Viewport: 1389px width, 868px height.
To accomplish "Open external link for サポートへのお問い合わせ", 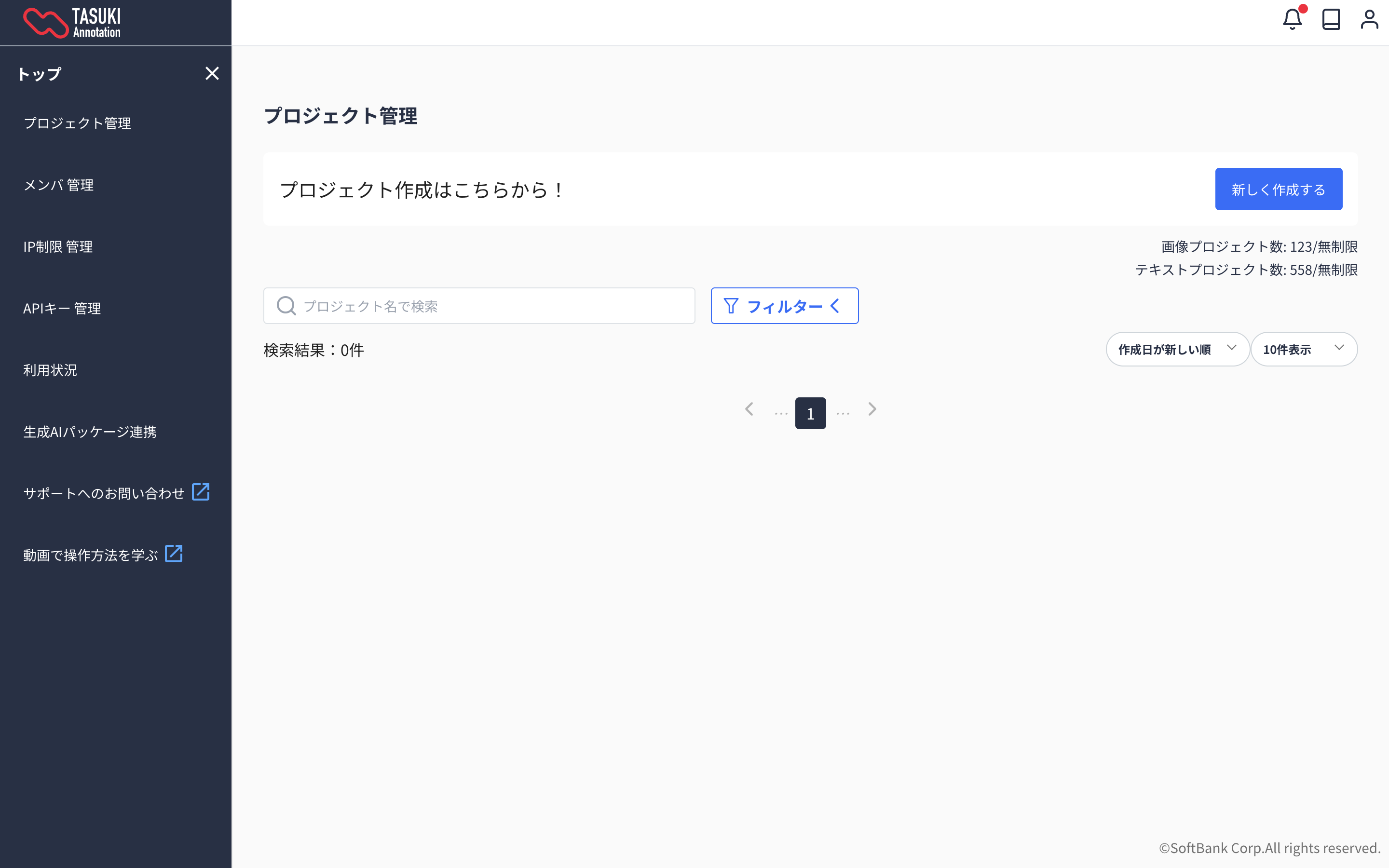I will pyautogui.click(x=201, y=491).
